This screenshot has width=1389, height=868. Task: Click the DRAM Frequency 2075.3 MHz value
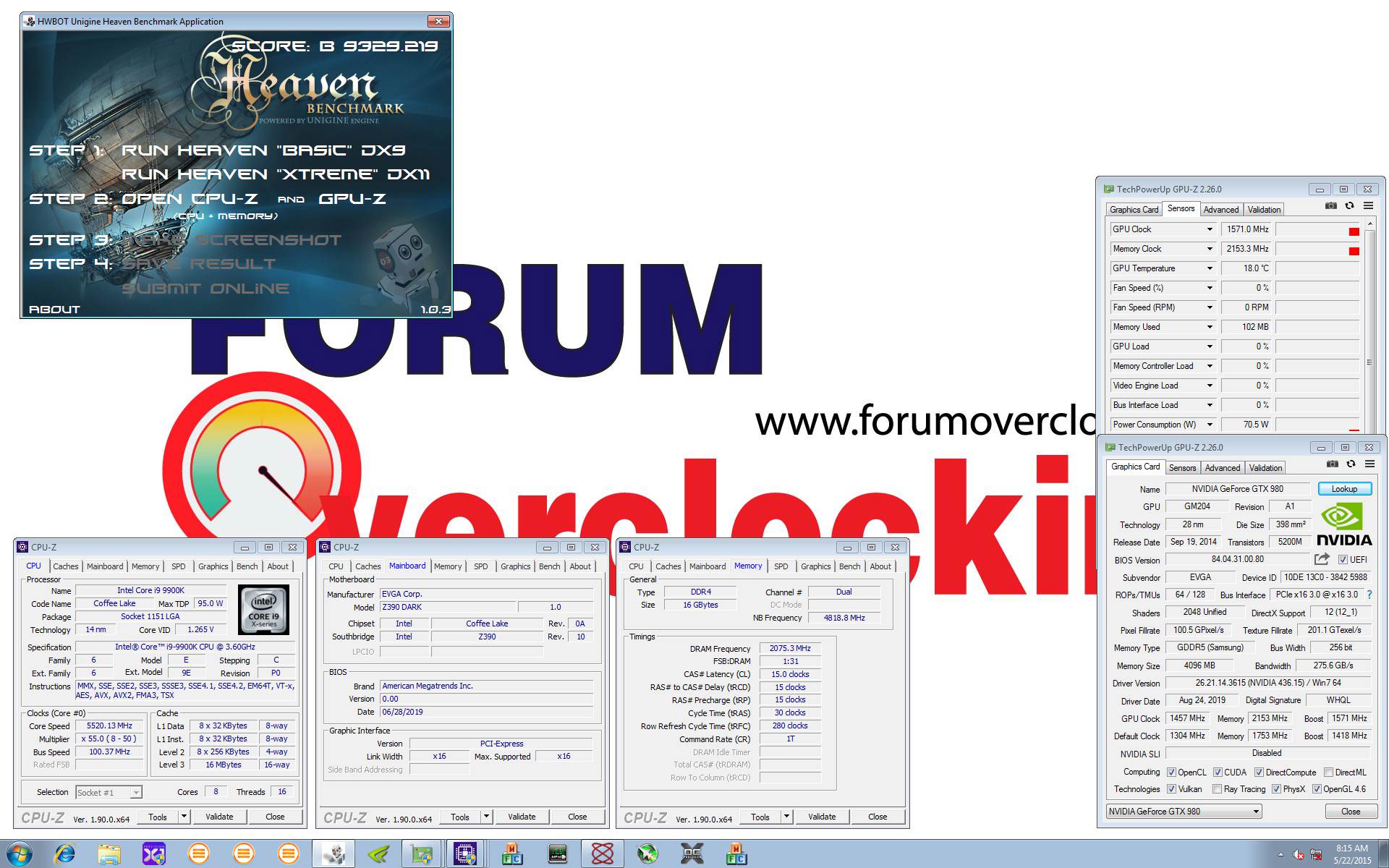click(x=790, y=648)
